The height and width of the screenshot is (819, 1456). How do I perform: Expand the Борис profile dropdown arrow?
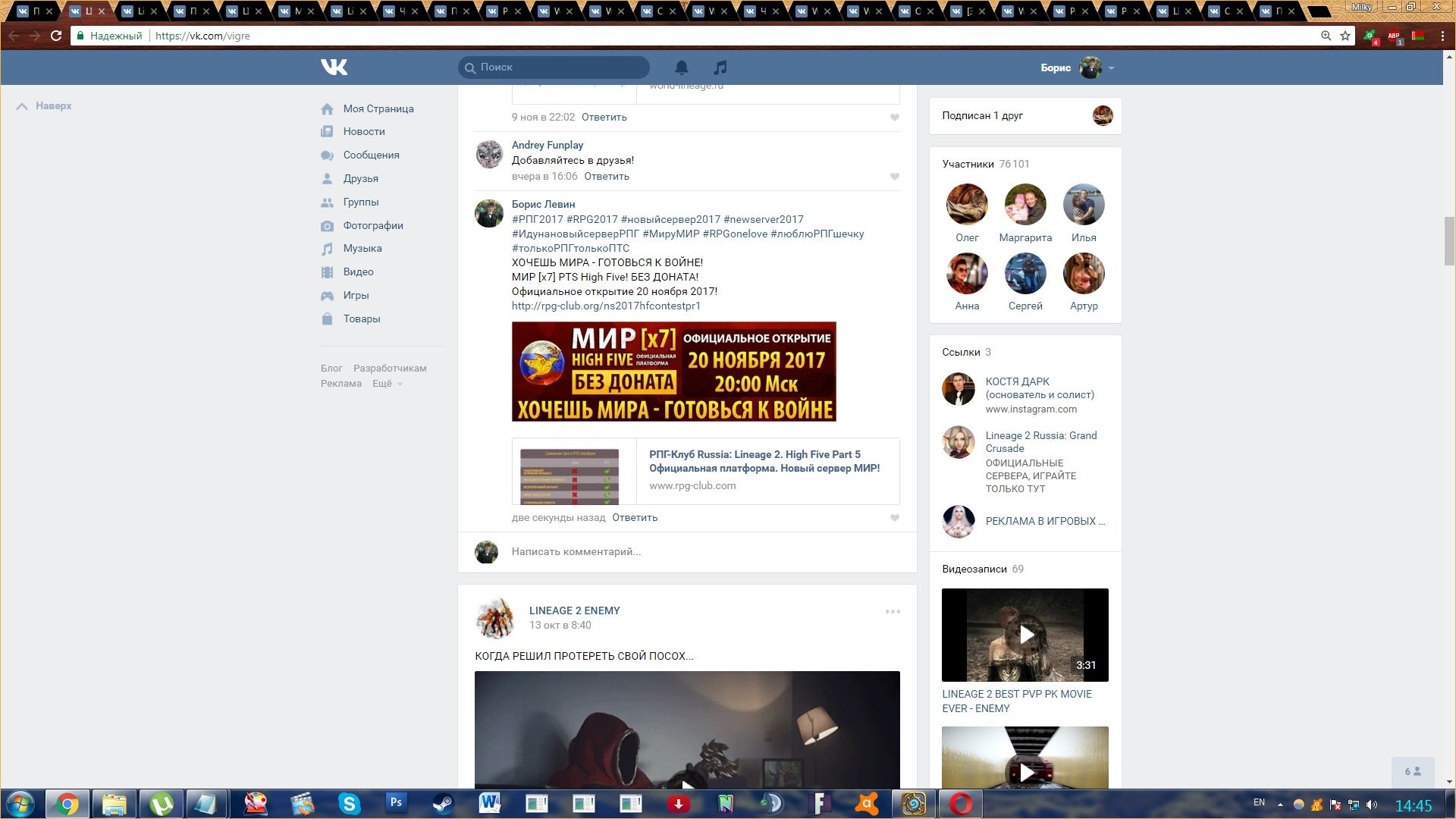pos(1111,68)
